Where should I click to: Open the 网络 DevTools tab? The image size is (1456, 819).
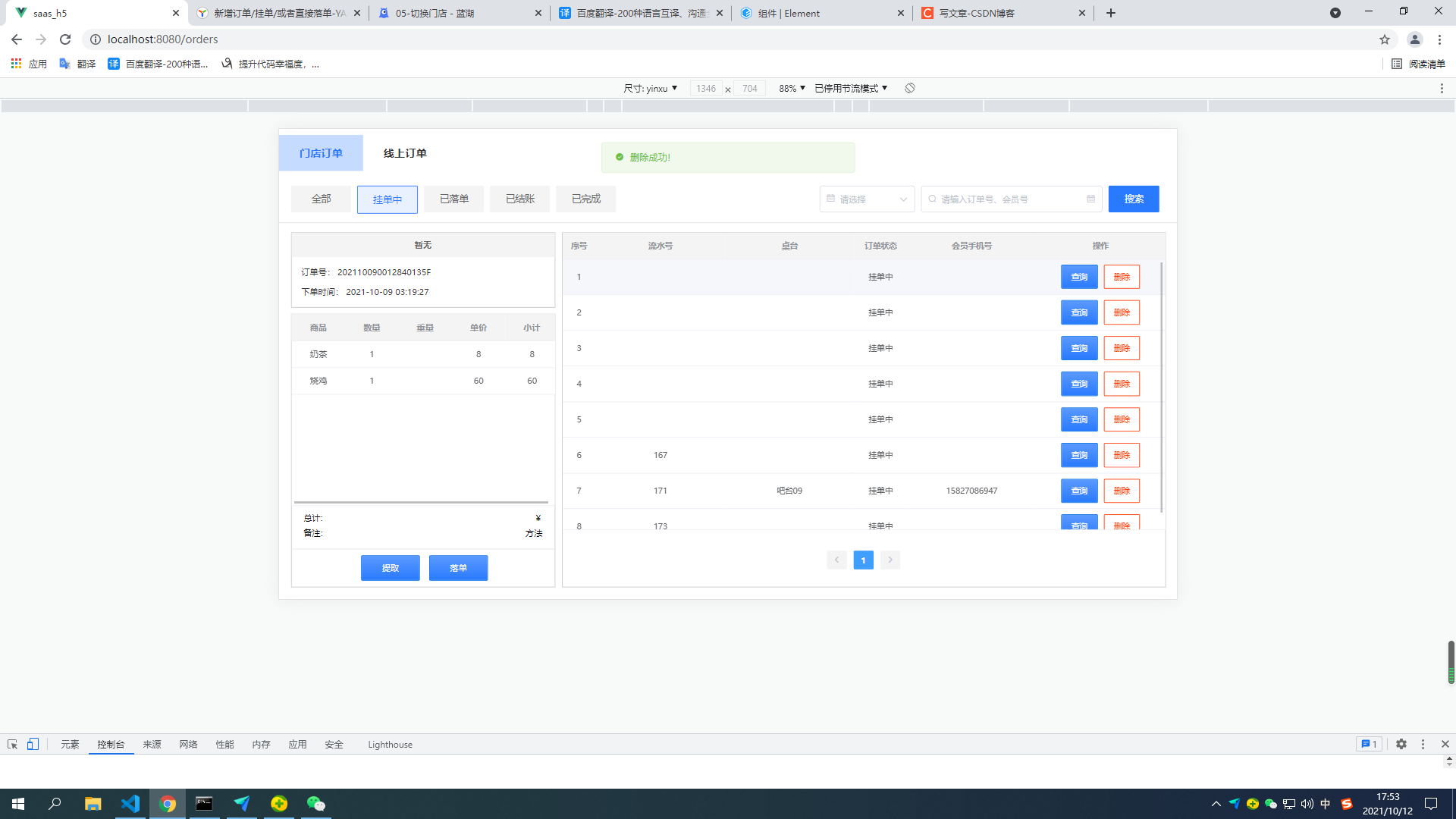(x=188, y=744)
